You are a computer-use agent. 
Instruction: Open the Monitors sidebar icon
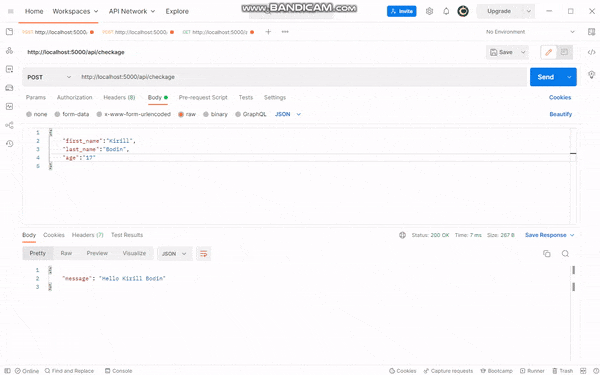tap(10, 106)
